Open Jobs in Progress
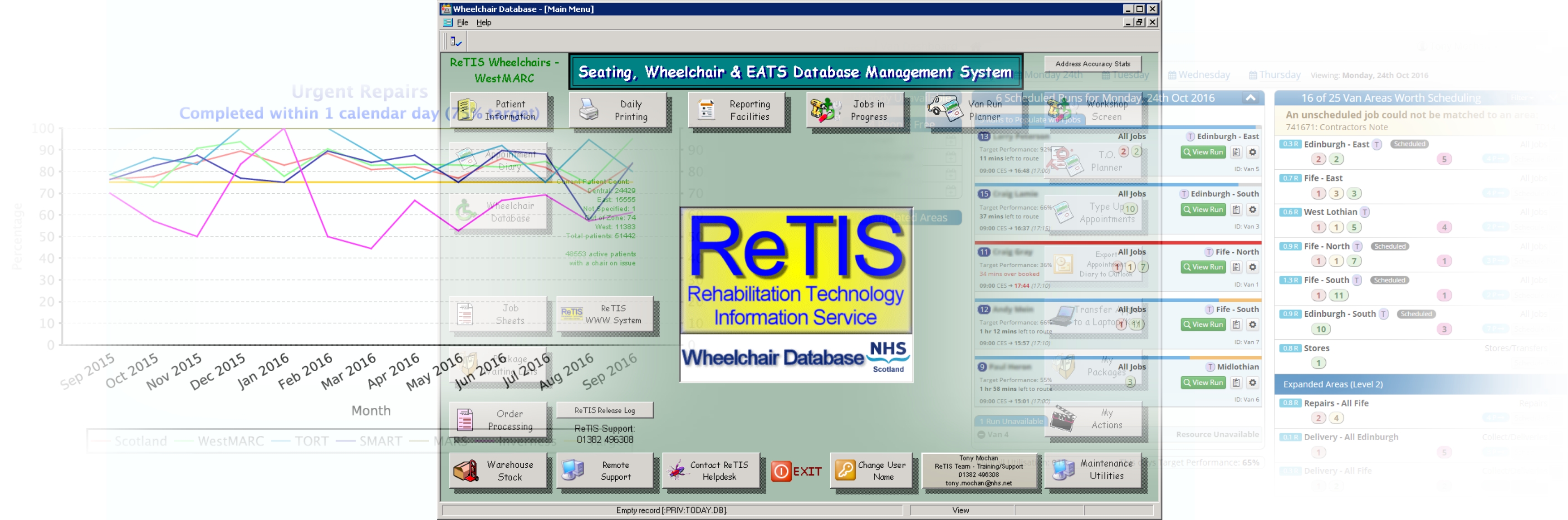 pyautogui.click(x=855, y=110)
